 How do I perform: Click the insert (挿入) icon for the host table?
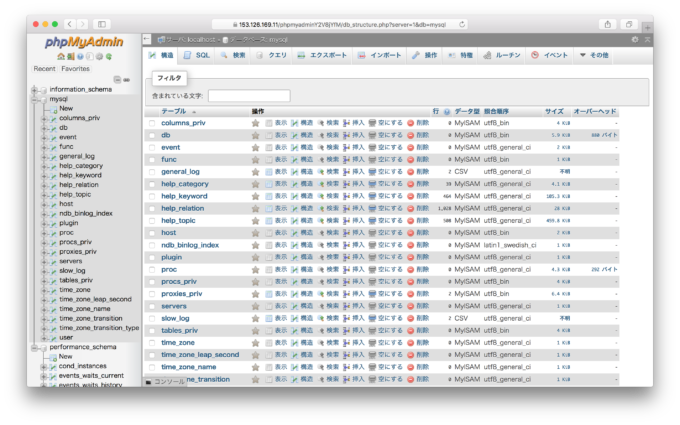pos(347,233)
